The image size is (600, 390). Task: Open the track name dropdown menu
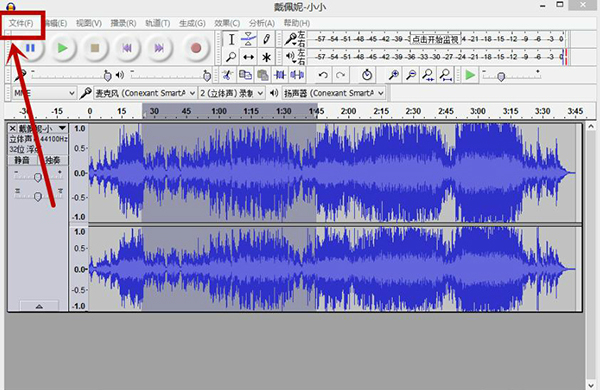coord(62,128)
